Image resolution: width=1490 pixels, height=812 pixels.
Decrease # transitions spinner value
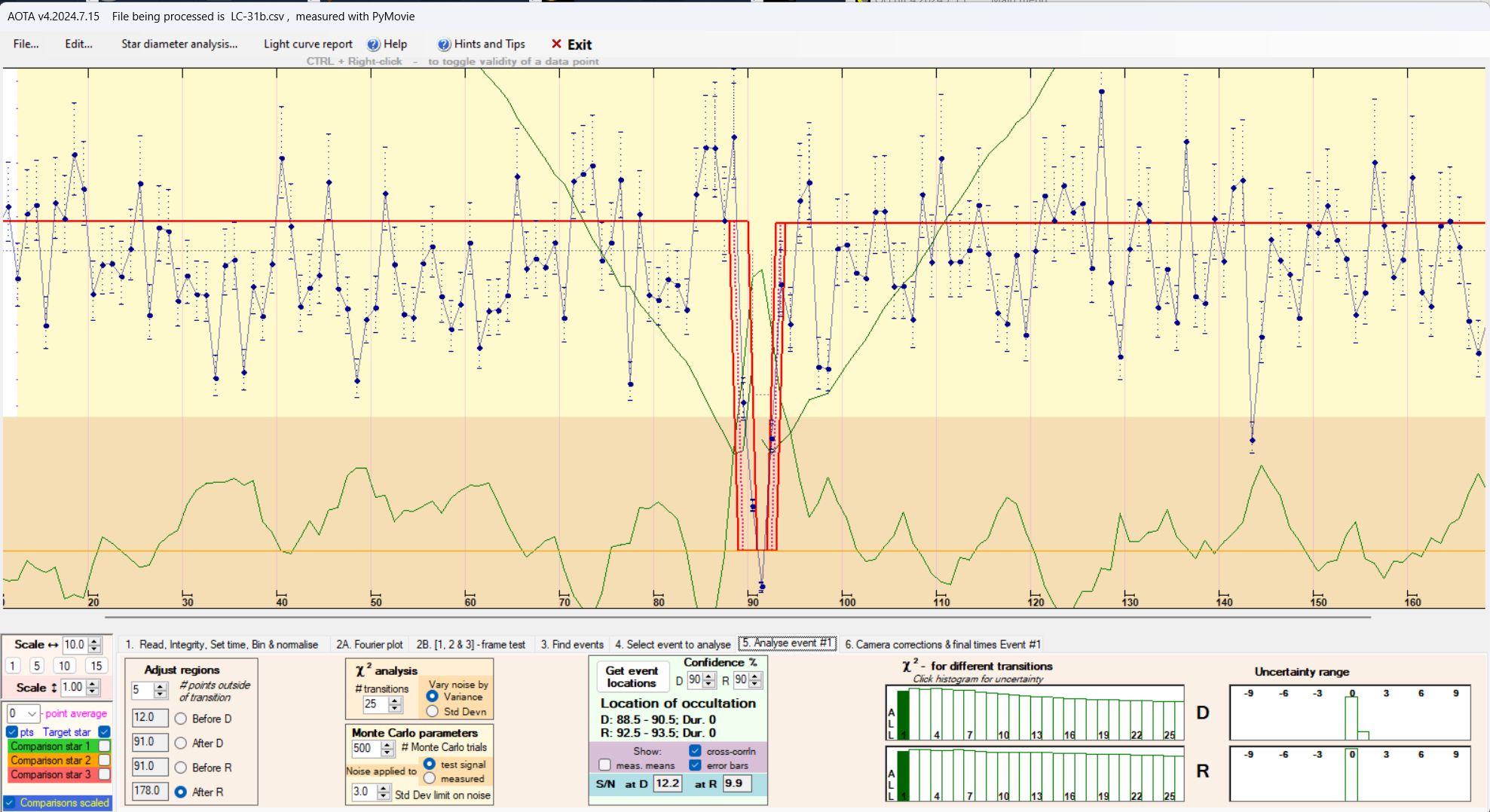[395, 708]
